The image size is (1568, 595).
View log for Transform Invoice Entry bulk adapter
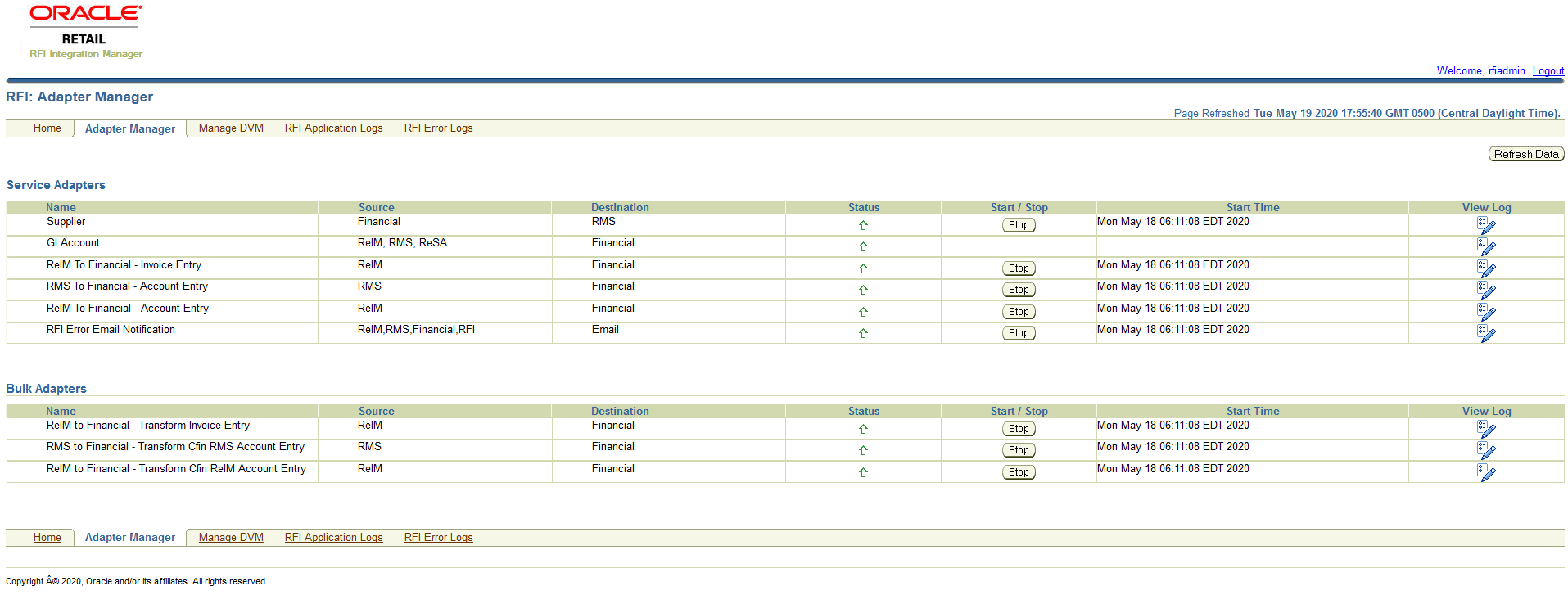tap(1486, 429)
